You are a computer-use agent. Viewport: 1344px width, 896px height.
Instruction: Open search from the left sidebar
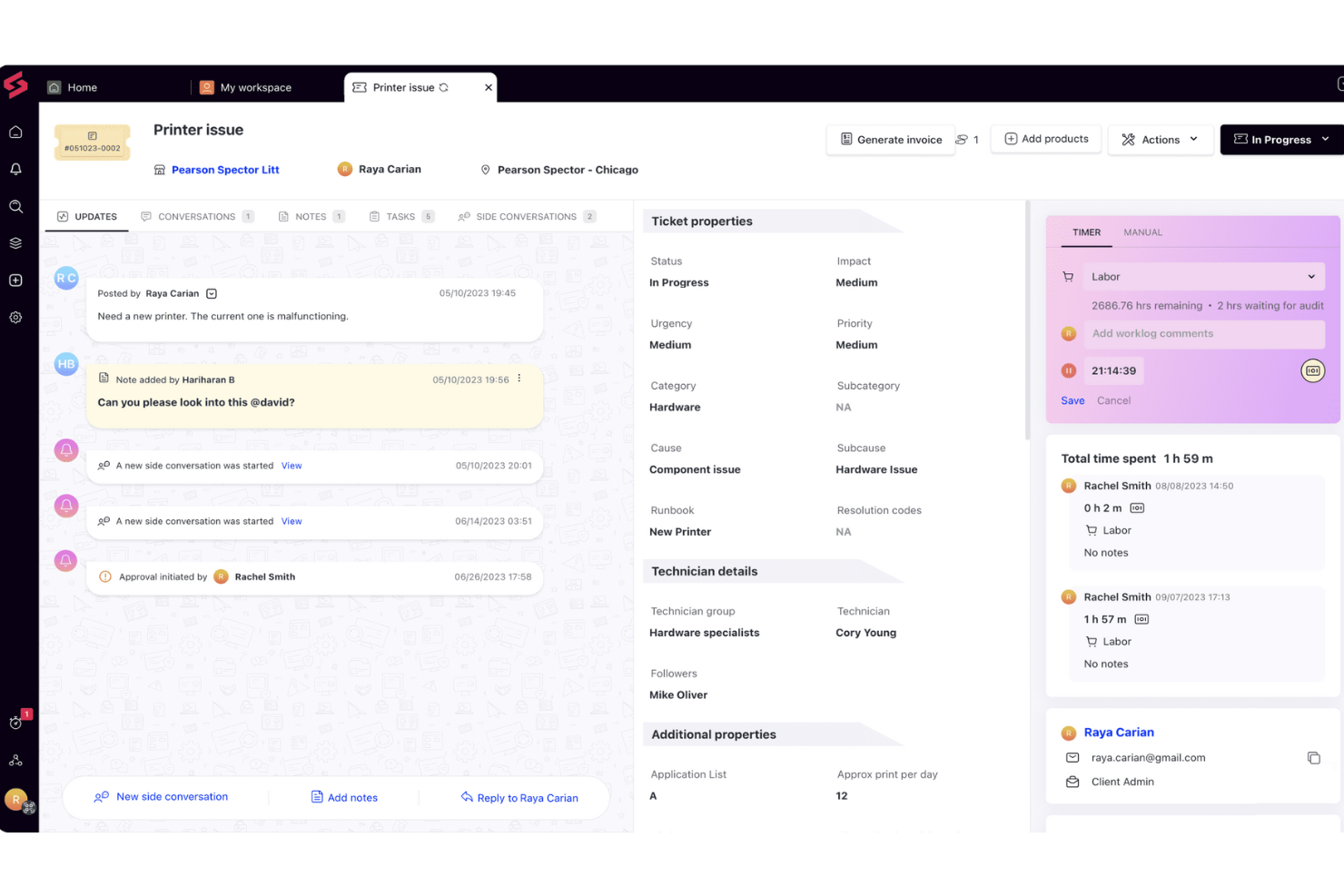[x=15, y=206]
